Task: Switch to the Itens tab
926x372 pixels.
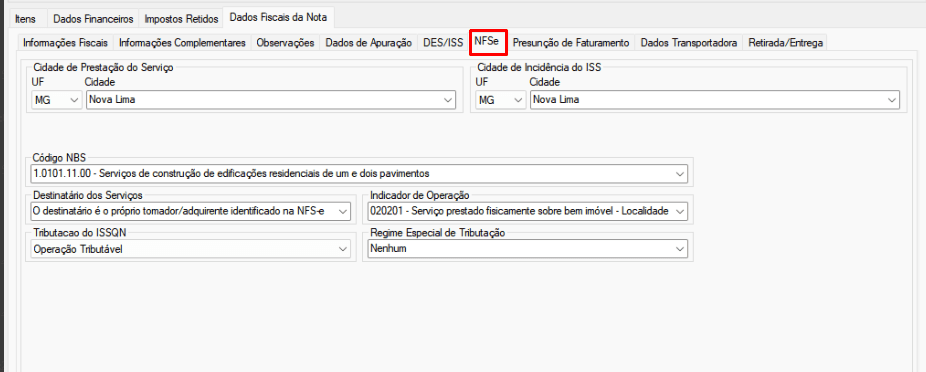Action: pos(25,19)
